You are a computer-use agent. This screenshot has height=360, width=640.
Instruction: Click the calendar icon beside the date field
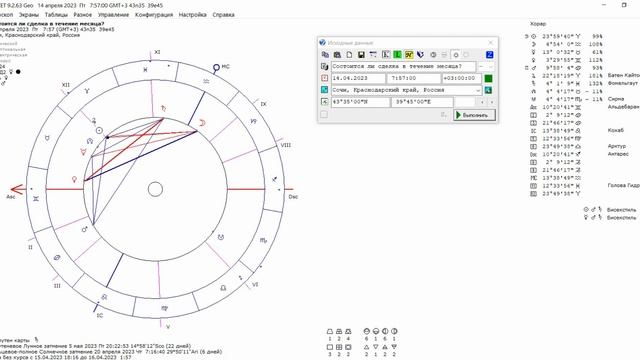(324, 78)
